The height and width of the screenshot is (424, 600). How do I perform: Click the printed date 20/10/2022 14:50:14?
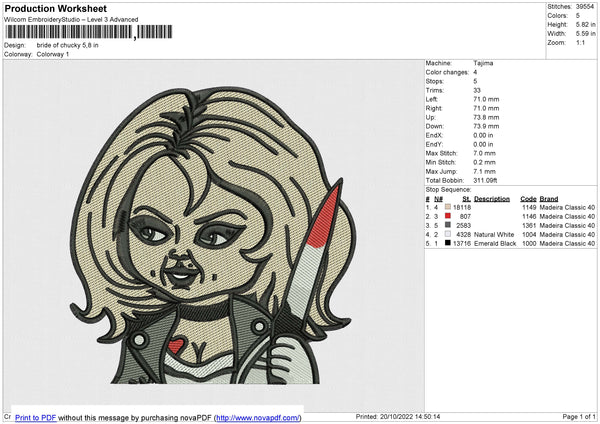coord(410,417)
